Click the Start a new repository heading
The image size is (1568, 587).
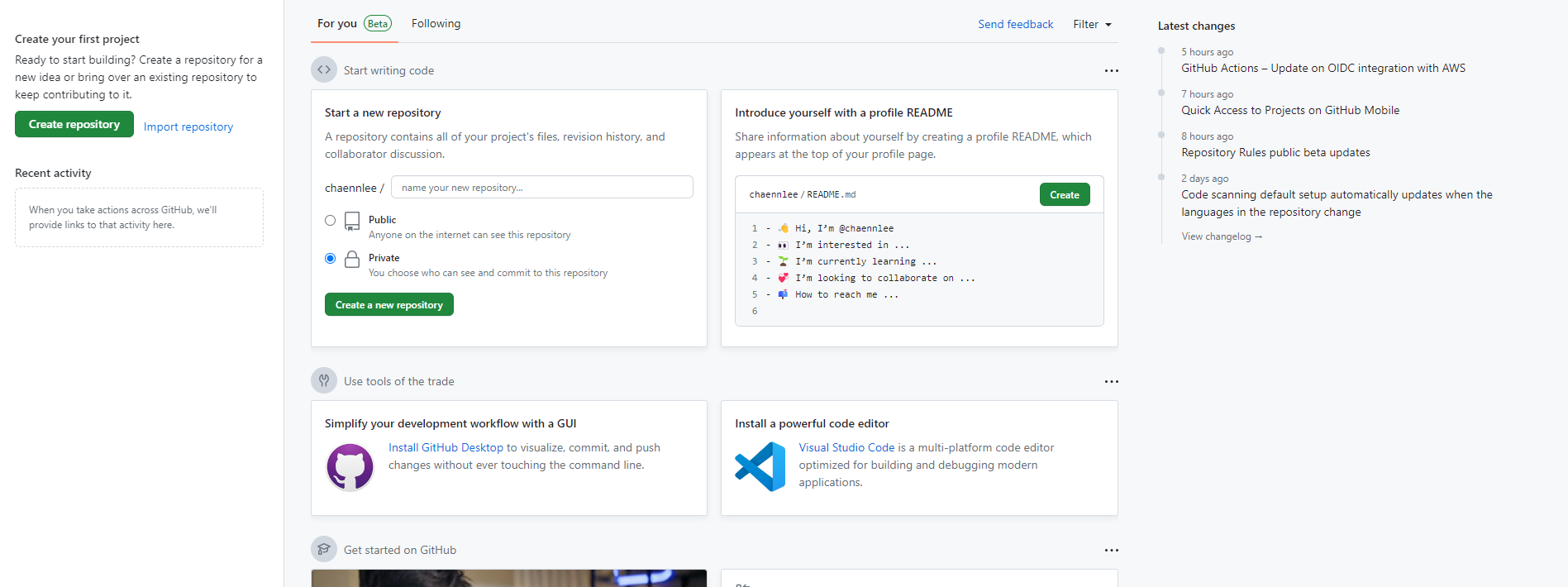[383, 112]
